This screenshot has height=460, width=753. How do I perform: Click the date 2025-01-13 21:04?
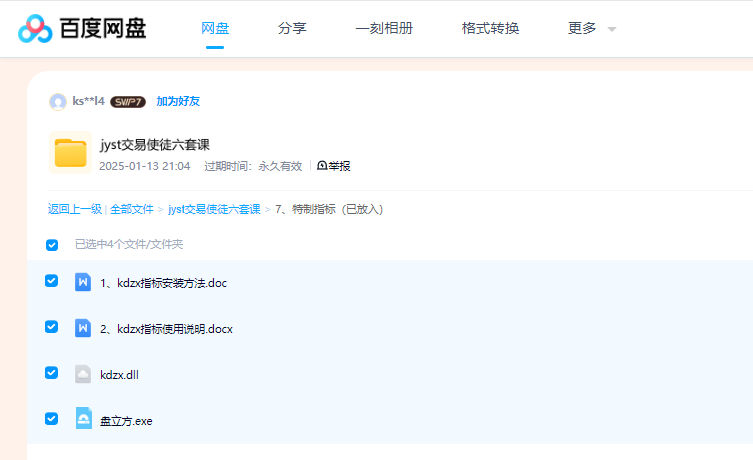pyautogui.click(x=145, y=166)
